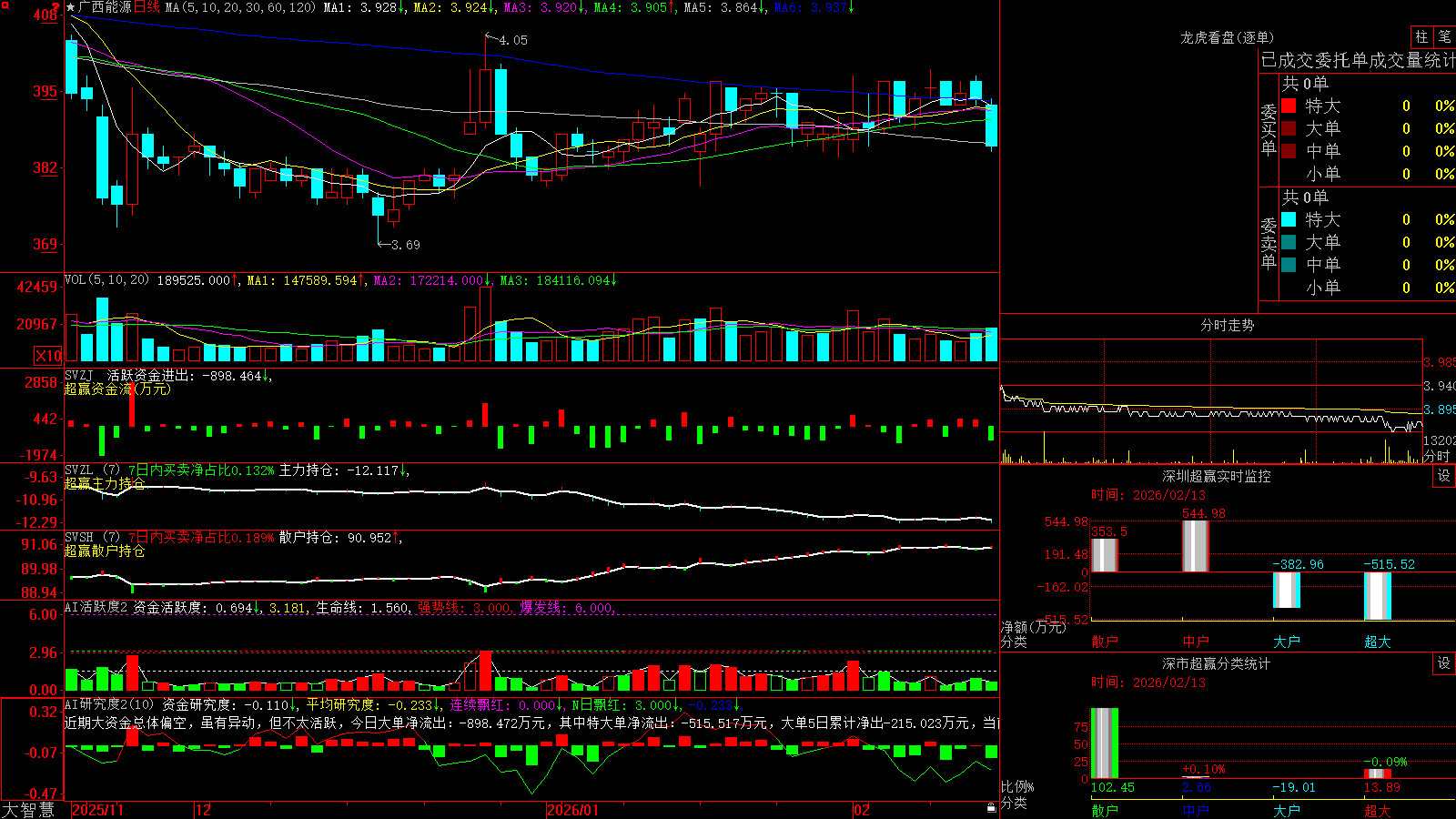The height and width of the screenshot is (819, 1456).
Task: Click the red 特大 buy-order color swatch
Action: coord(1289,106)
